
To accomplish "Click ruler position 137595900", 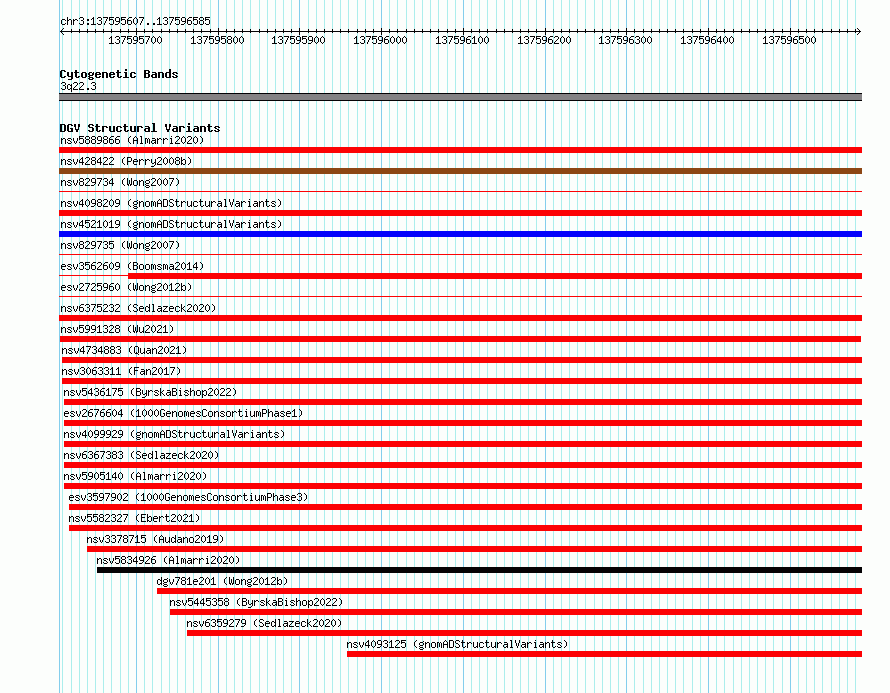I will [x=298, y=40].
